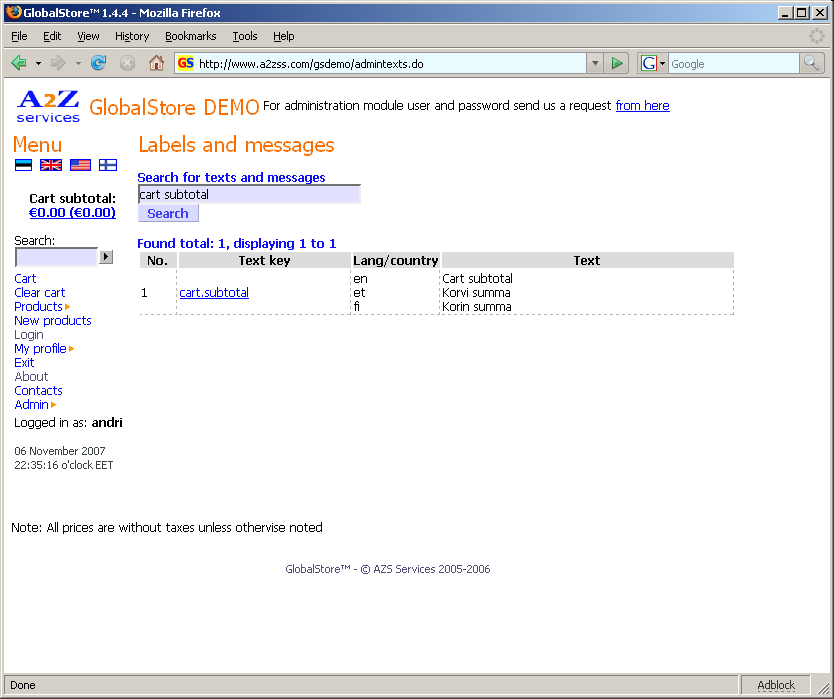The width and height of the screenshot is (834, 699).
Task: Click the sidebar search arrow button
Action: pyautogui.click(x=106, y=257)
